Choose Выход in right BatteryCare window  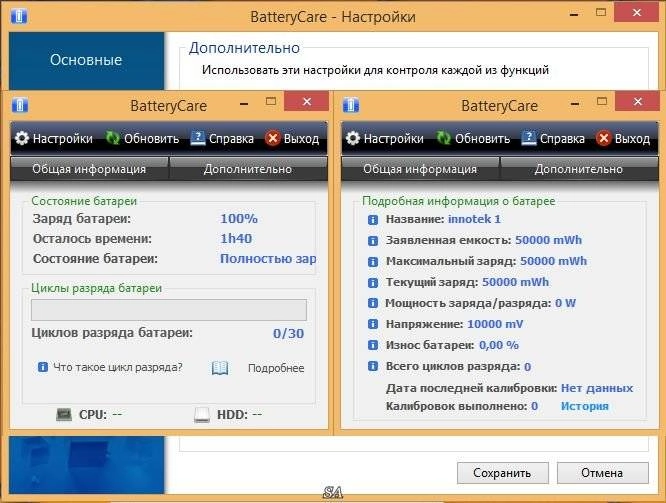pyautogui.click(x=632, y=138)
